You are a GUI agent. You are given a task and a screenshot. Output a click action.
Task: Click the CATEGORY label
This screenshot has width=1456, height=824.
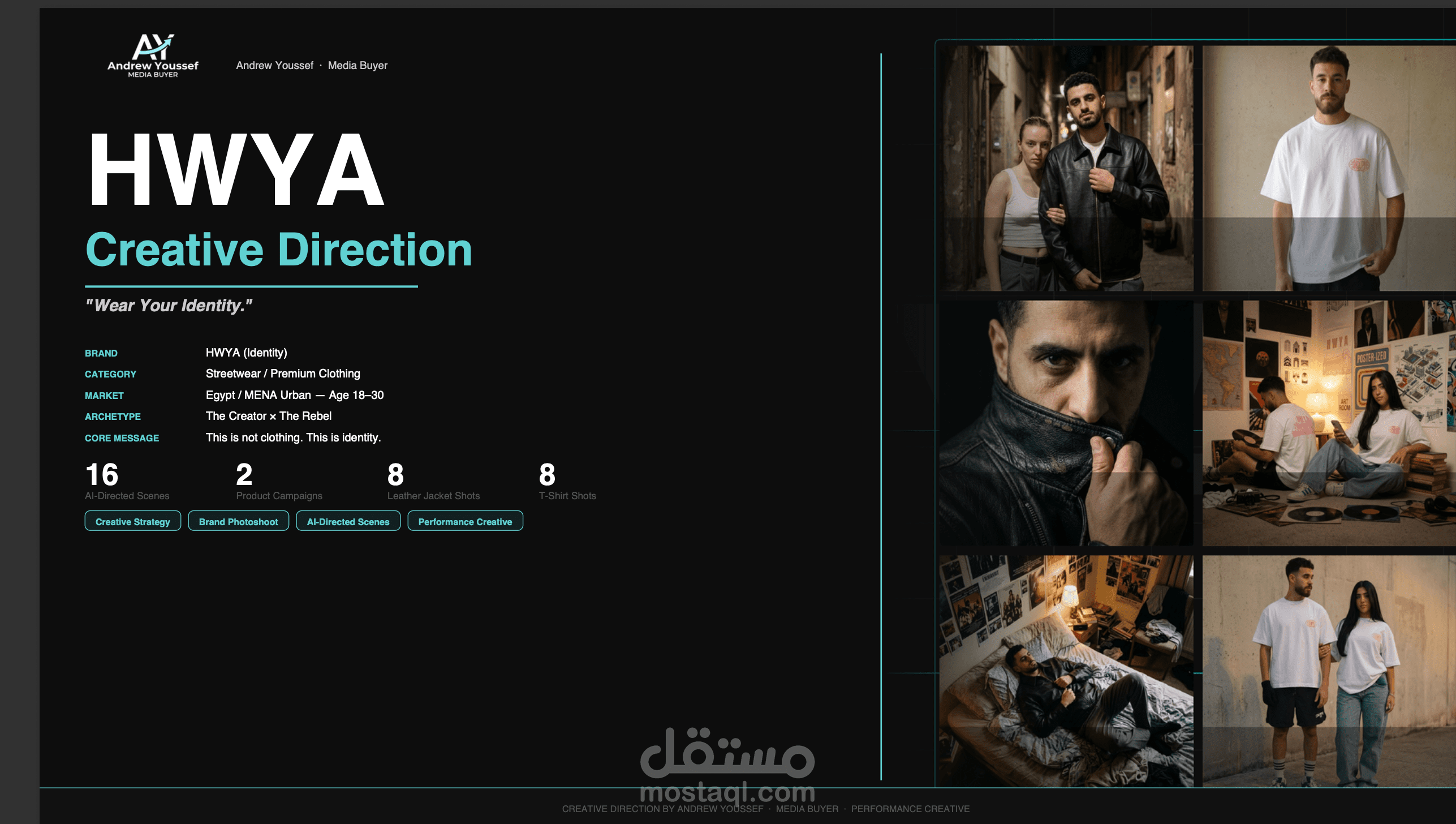(x=110, y=374)
